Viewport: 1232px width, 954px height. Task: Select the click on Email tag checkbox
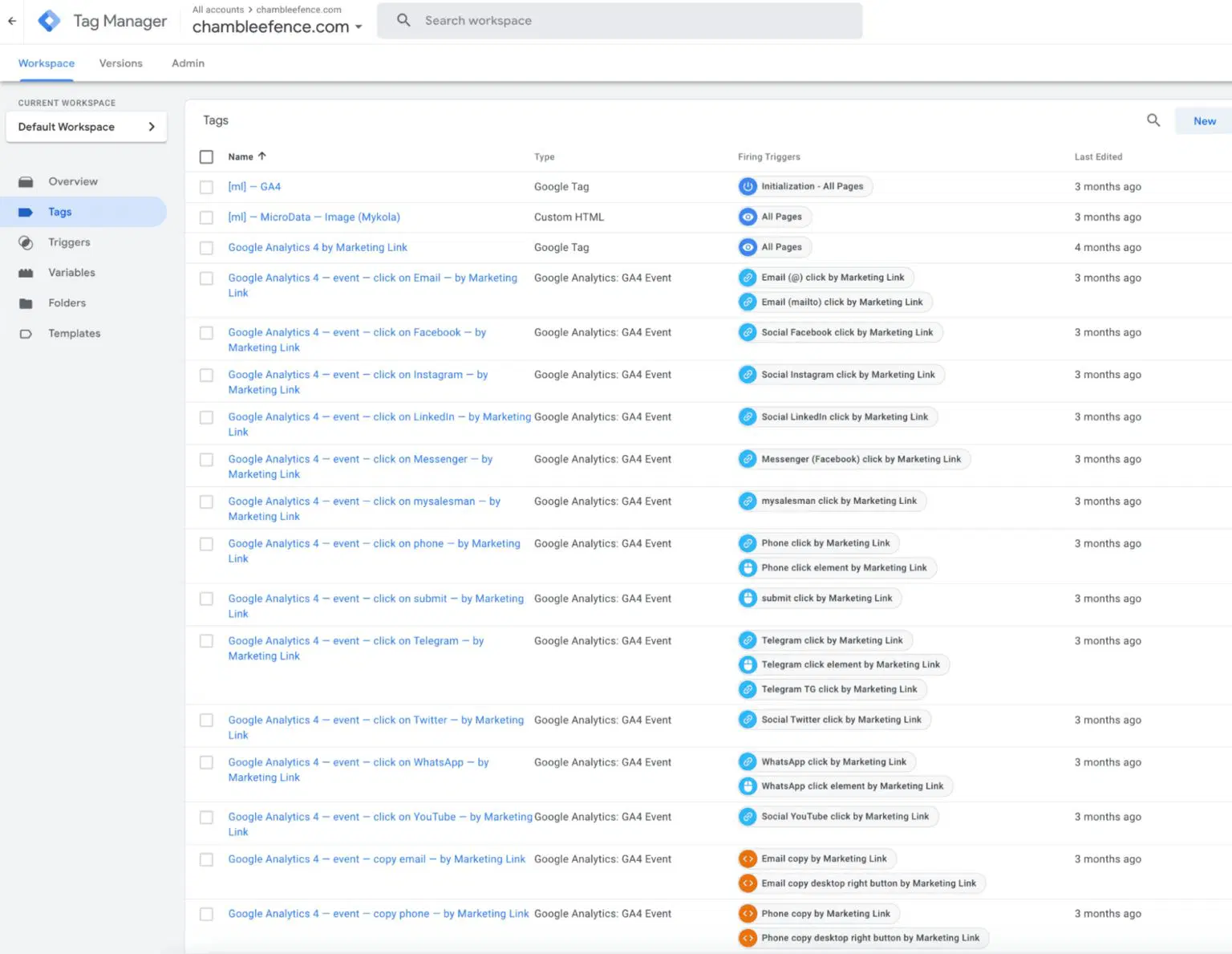tap(206, 278)
